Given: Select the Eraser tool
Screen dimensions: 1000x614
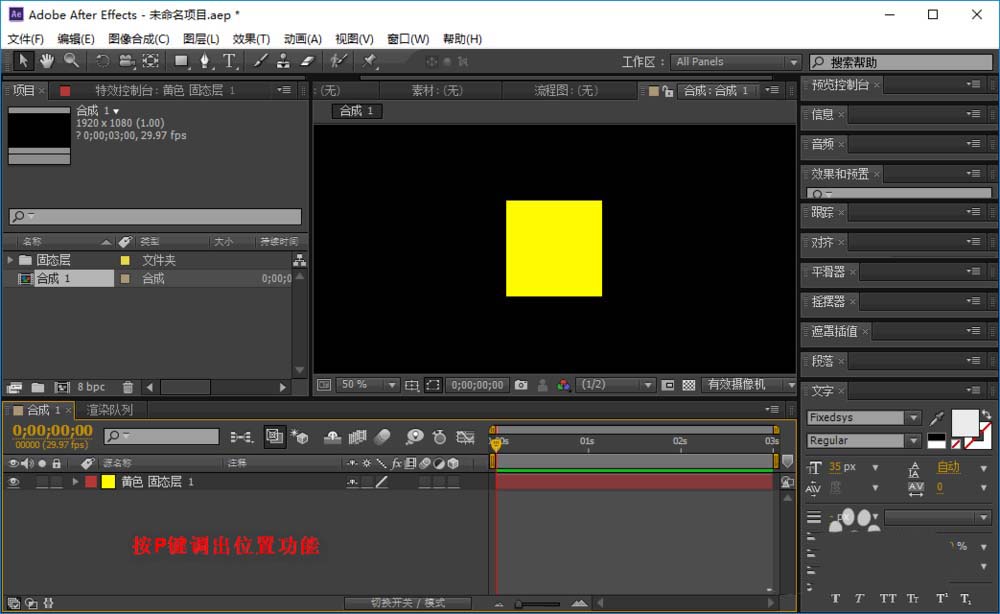Looking at the screenshot, I should click(x=307, y=61).
